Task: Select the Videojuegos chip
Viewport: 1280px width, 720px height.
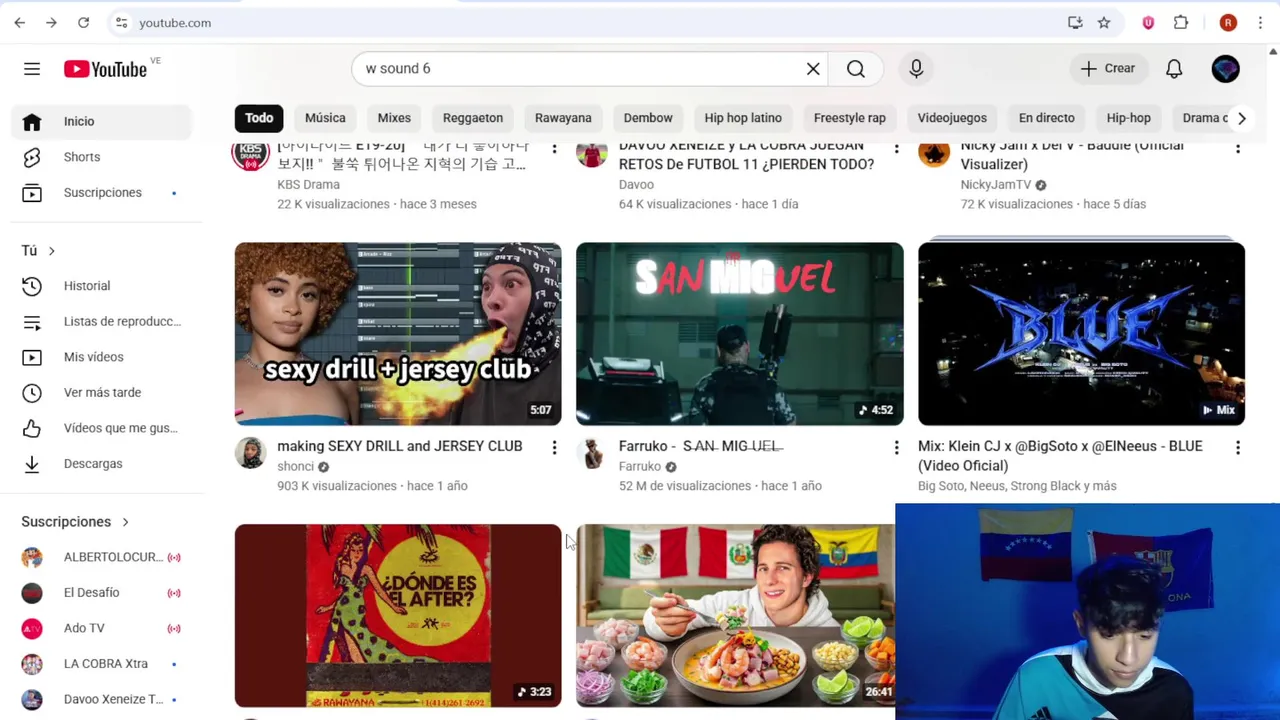Action: click(952, 118)
